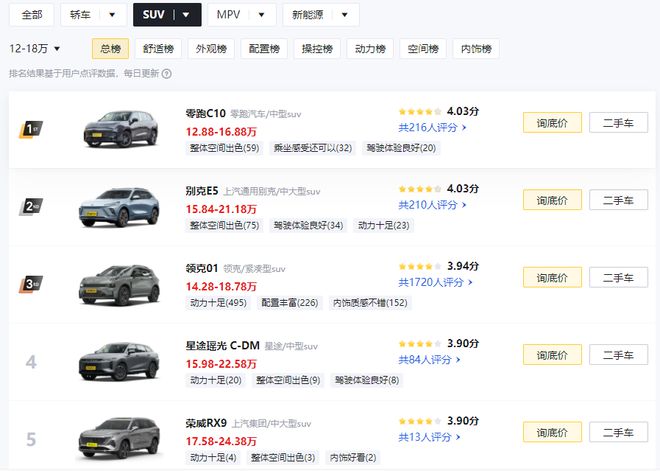Screen dimensions: 660x471
Task: Click 询底价 for 别克E5
Action: (x=552, y=200)
